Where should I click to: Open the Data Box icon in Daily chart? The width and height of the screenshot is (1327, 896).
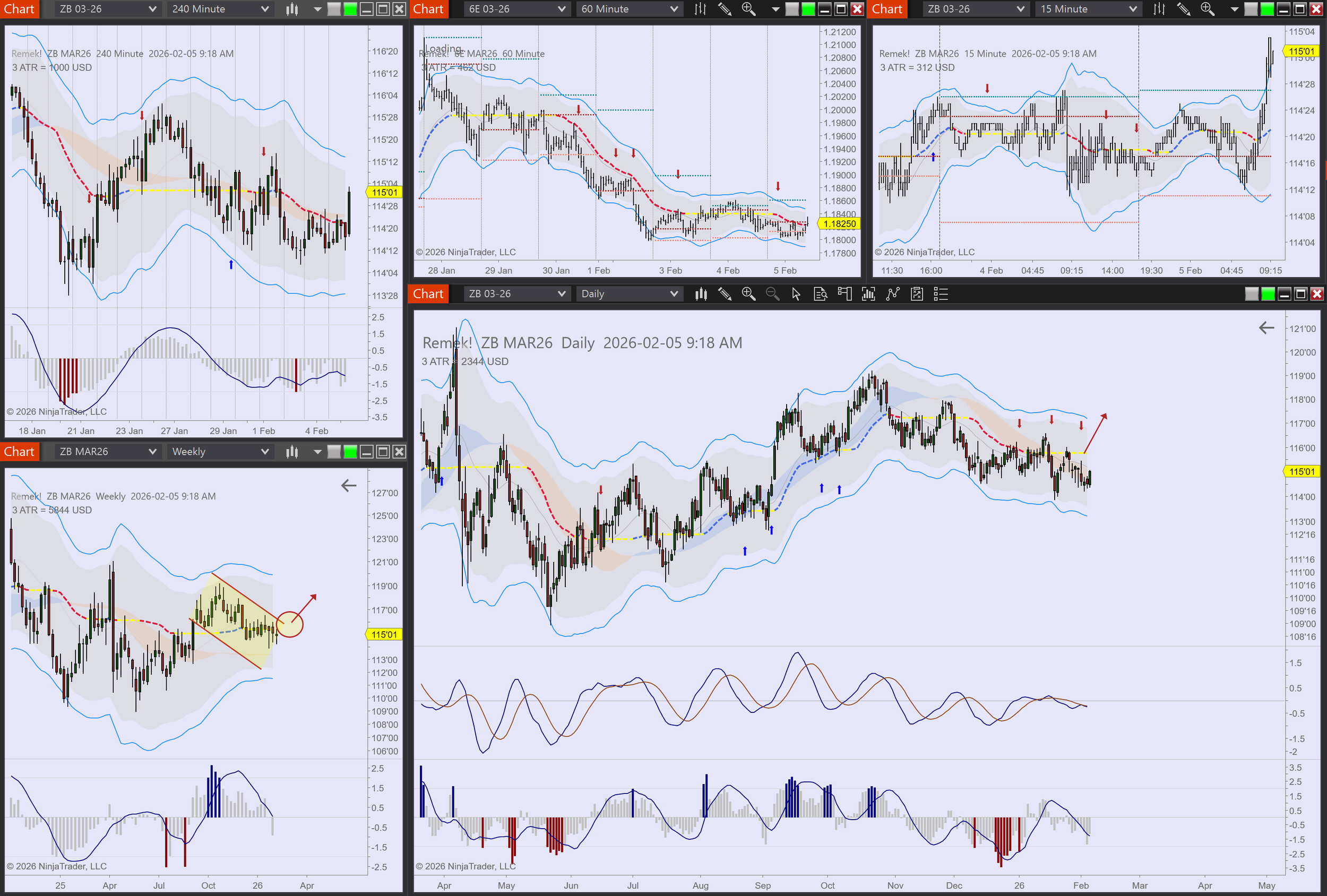click(x=820, y=294)
